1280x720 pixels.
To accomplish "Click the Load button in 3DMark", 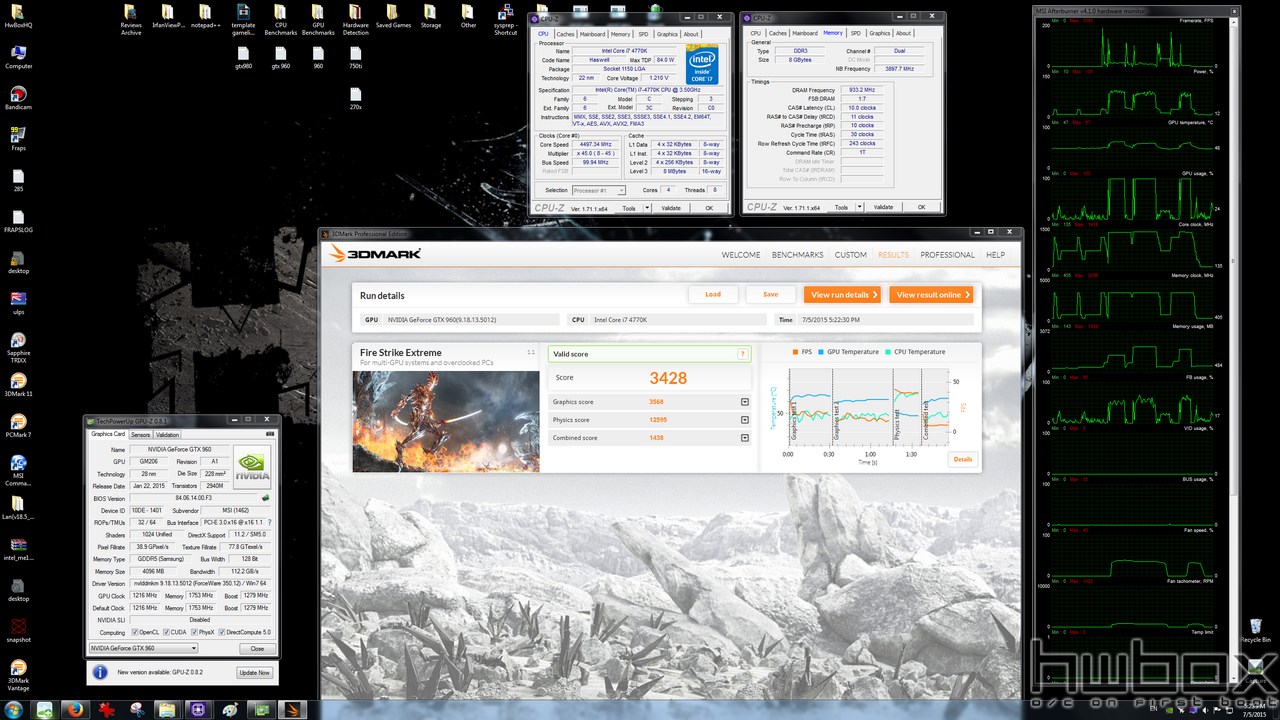I will (713, 294).
